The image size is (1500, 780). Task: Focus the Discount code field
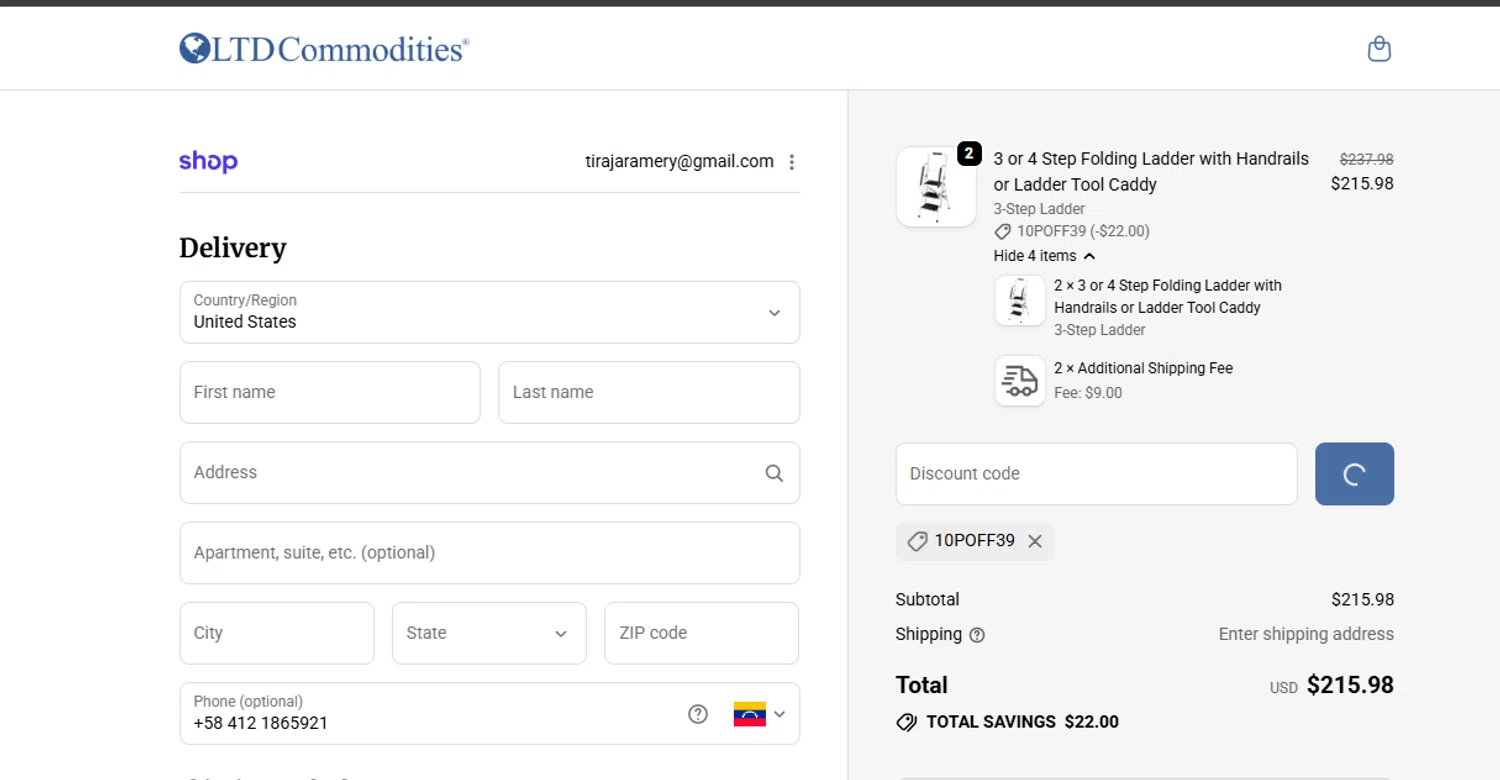1096,474
